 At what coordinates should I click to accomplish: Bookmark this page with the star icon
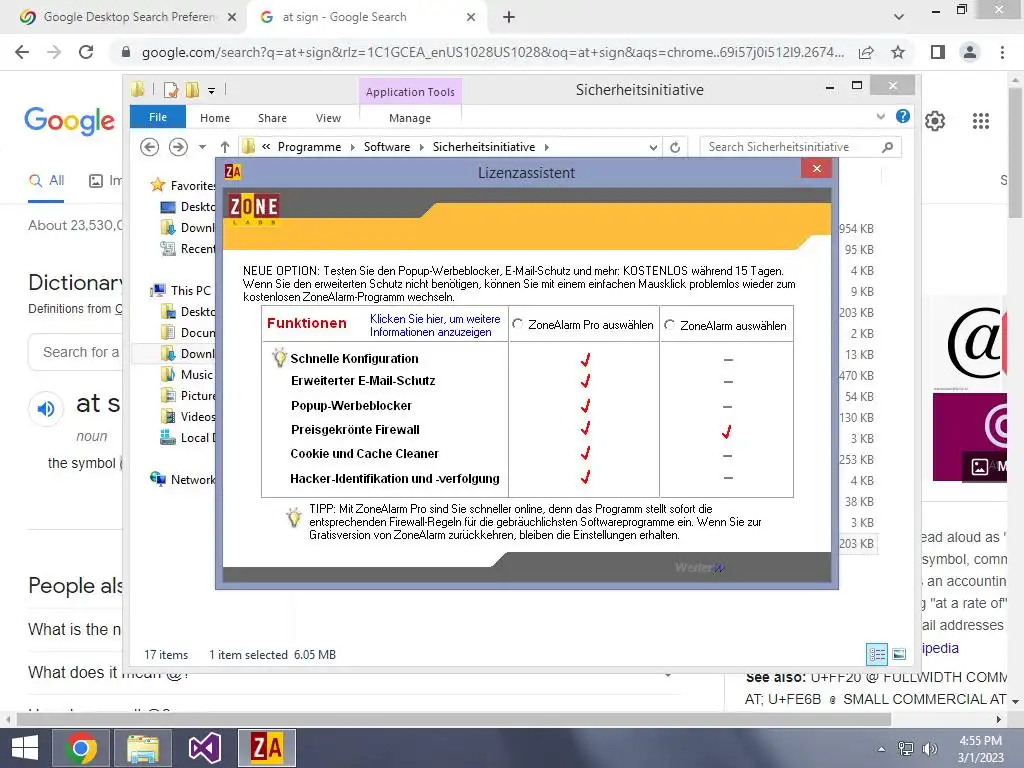[x=898, y=52]
